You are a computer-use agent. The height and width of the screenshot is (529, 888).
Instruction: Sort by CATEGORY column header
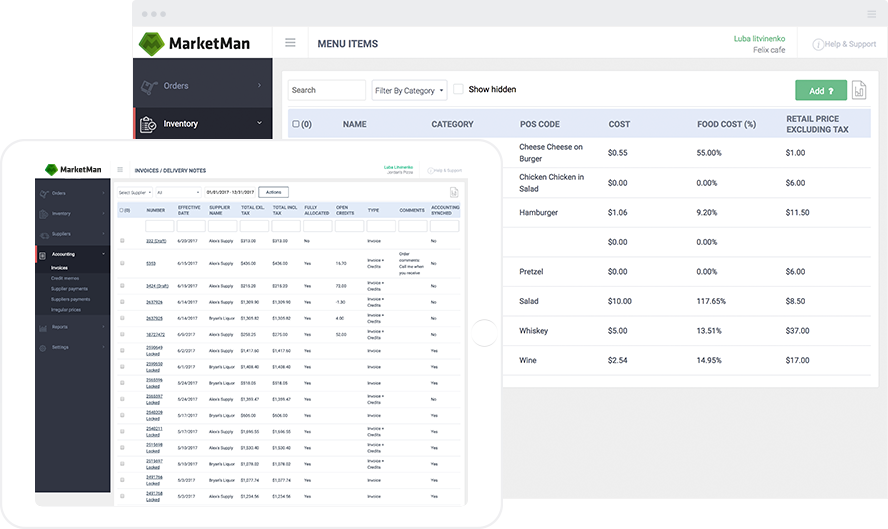point(452,124)
